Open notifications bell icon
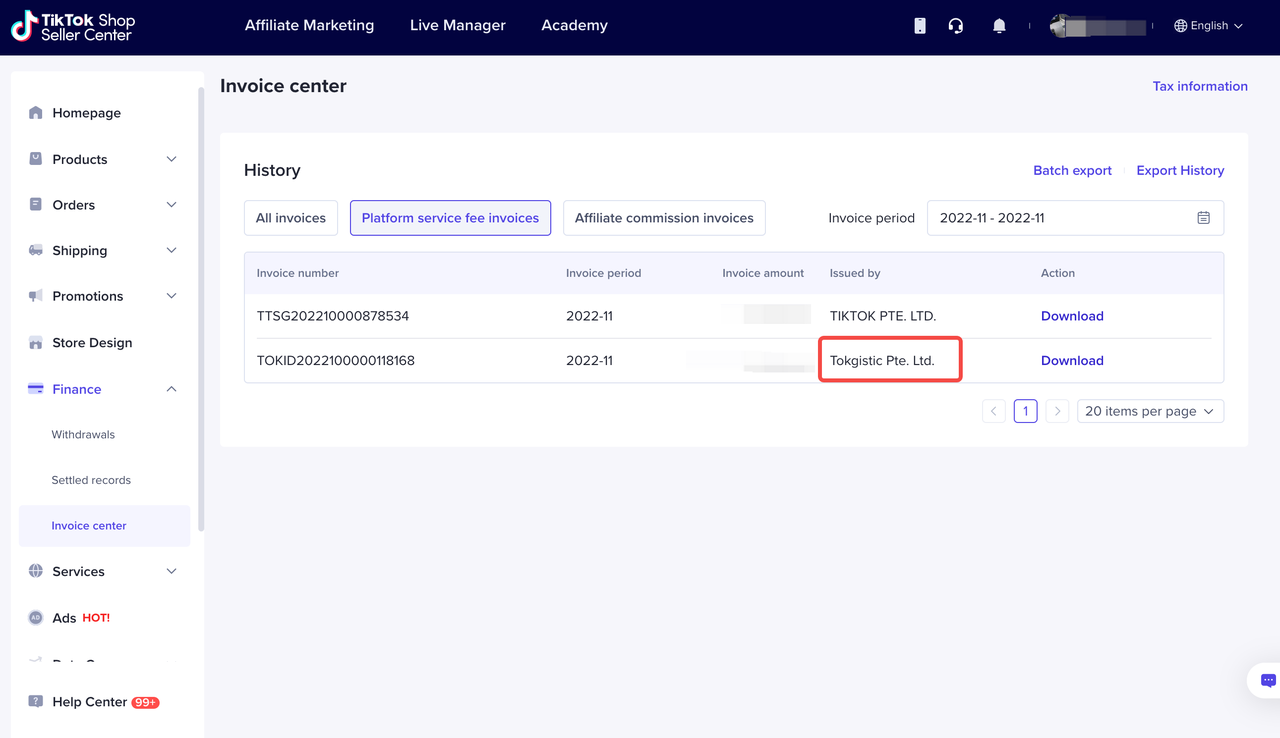The image size is (1280, 738). coord(999,26)
